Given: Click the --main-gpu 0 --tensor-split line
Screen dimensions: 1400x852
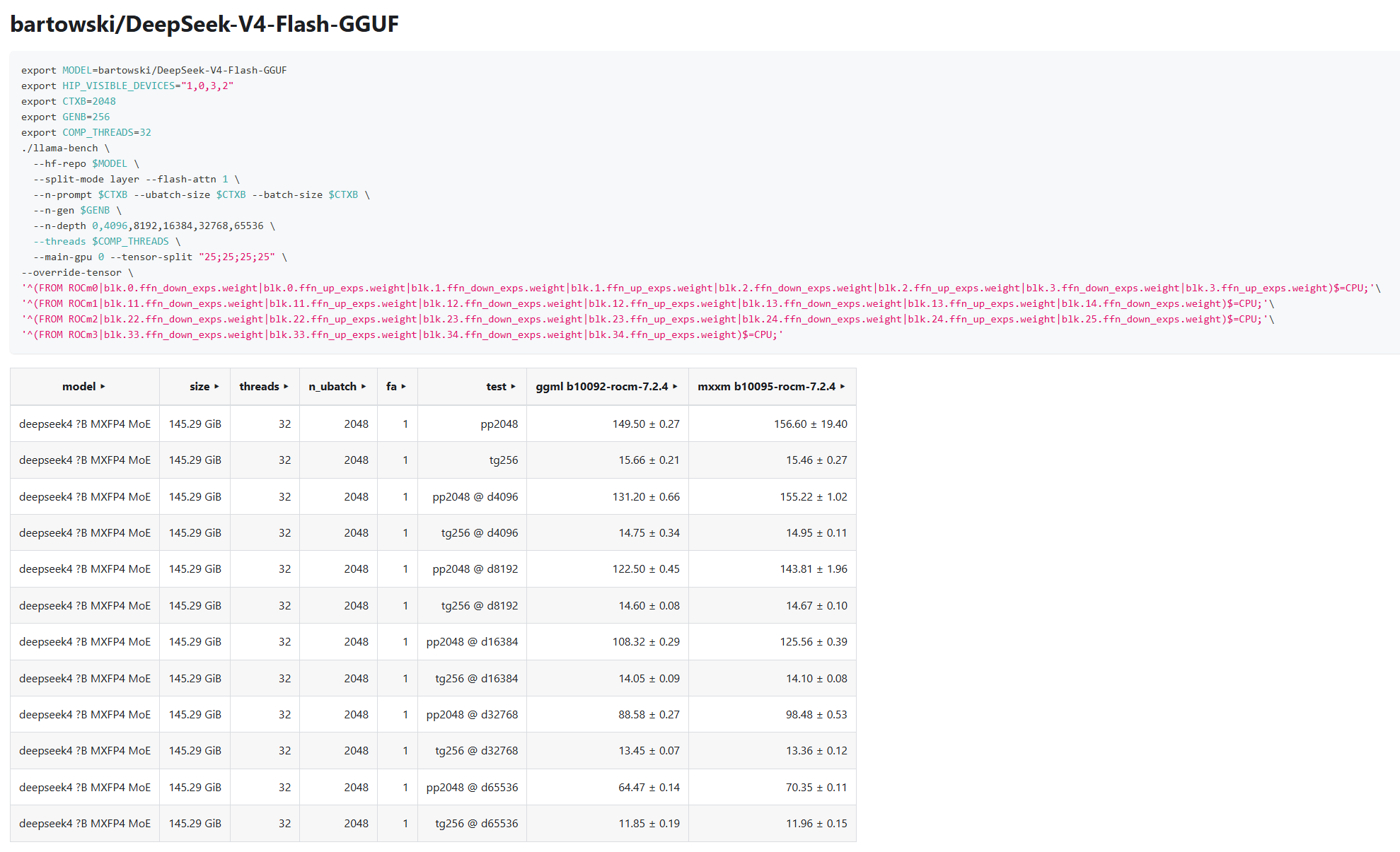Looking at the screenshot, I should click(160, 257).
